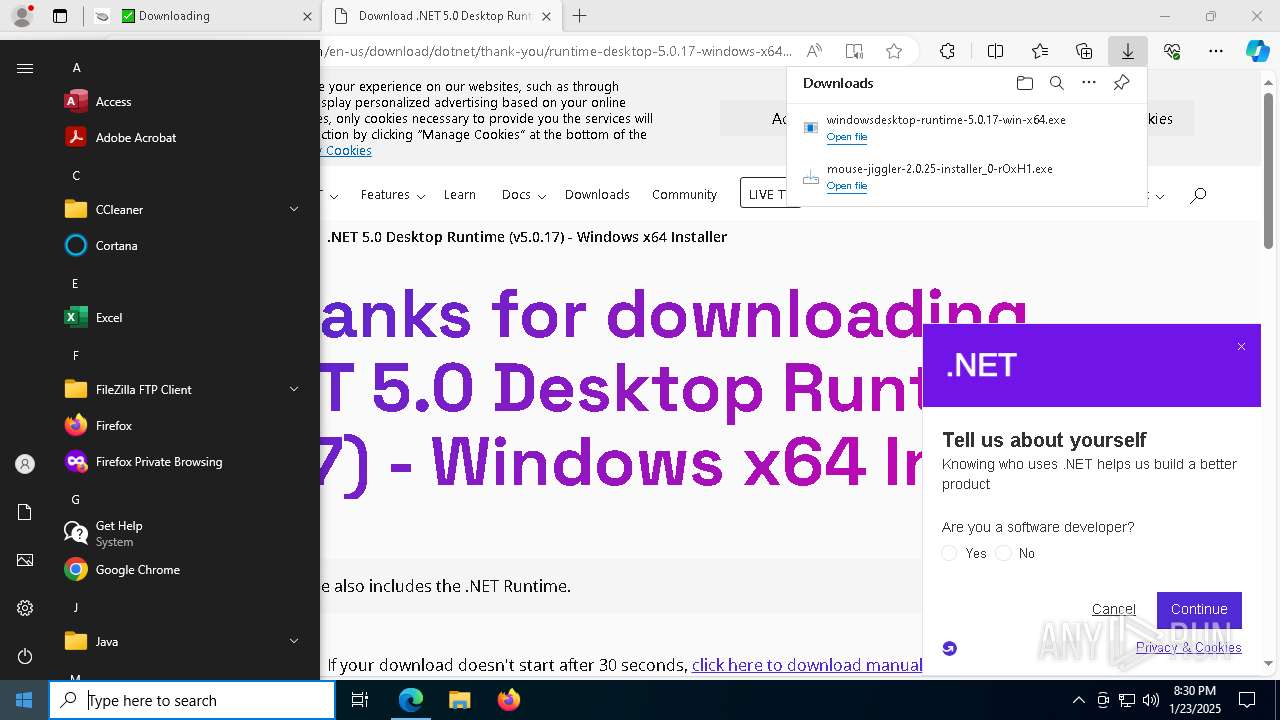
Task: Click the Type here to search box
Action: pos(192,700)
